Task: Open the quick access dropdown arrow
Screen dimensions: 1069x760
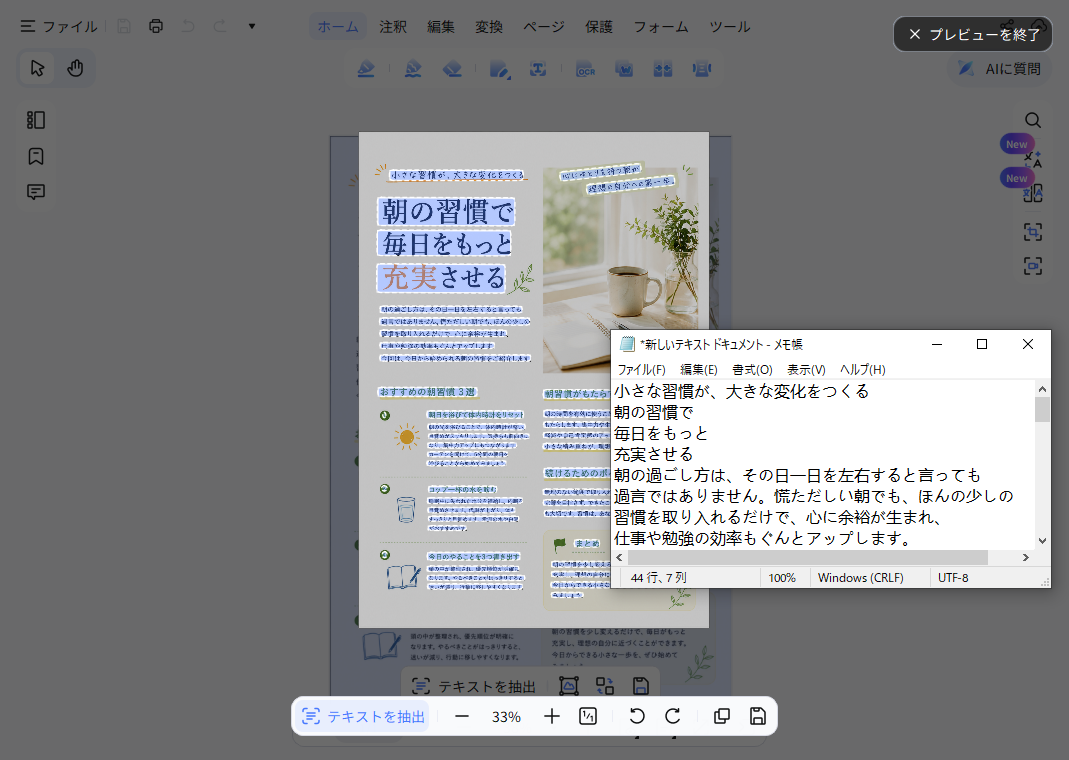Action: click(x=252, y=26)
